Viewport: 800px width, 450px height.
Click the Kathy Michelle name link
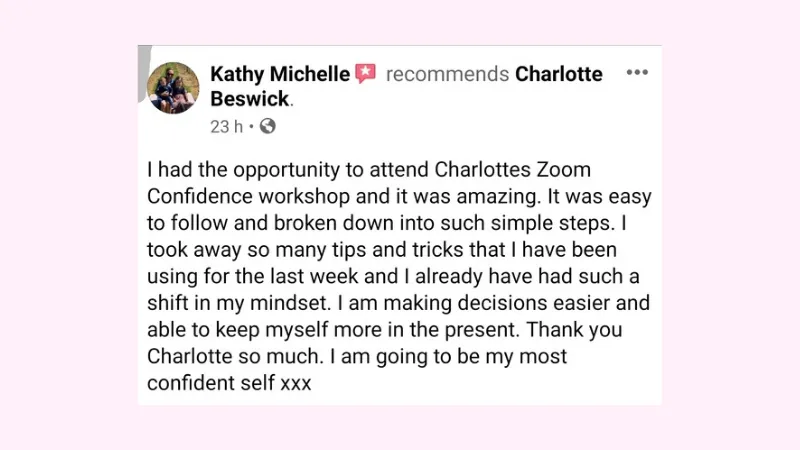click(x=280, y=74)
